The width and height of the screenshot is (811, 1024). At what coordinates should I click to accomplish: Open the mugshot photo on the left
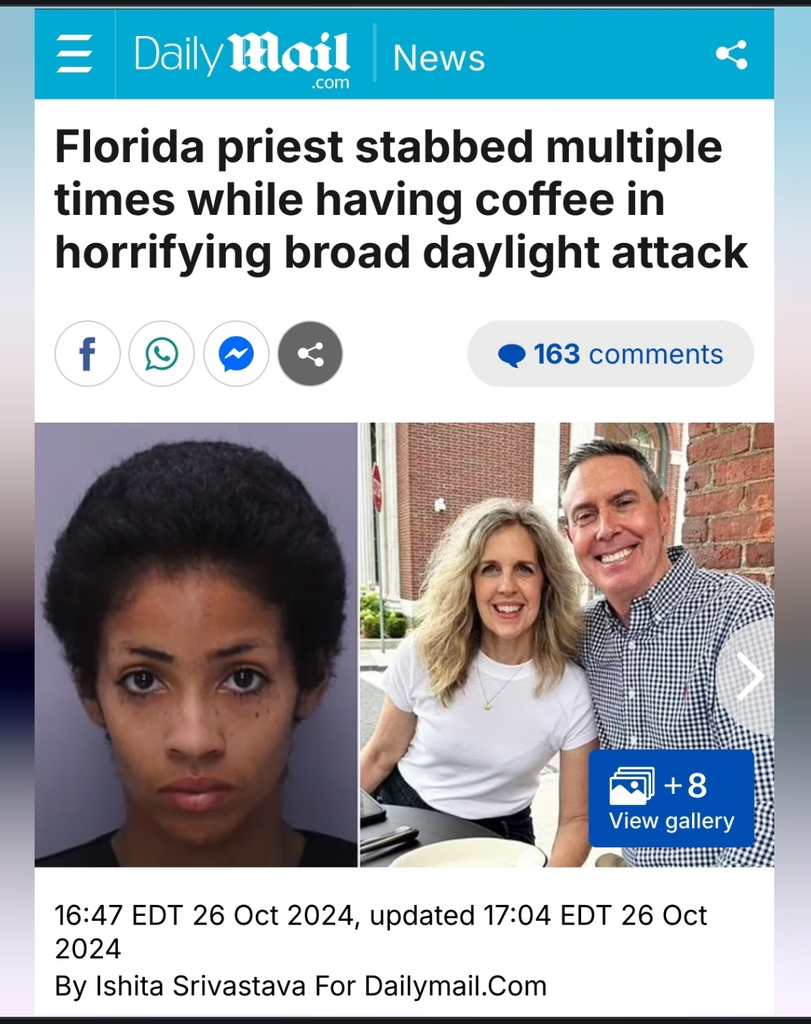196,645
